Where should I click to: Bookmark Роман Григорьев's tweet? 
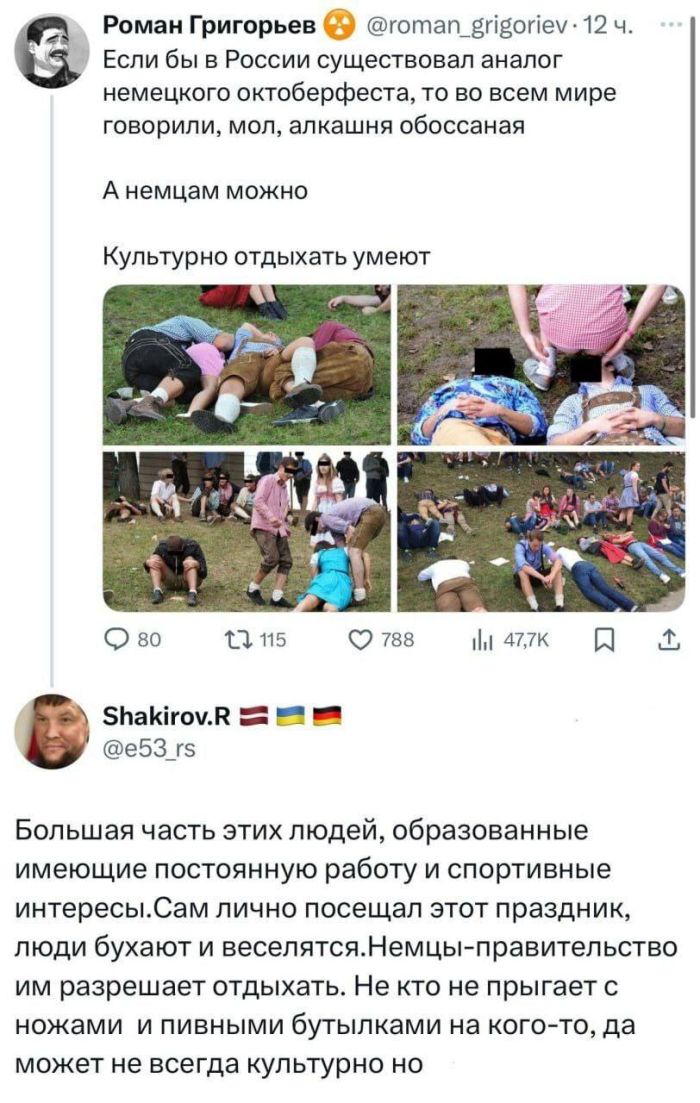click(x=604, y=640)
